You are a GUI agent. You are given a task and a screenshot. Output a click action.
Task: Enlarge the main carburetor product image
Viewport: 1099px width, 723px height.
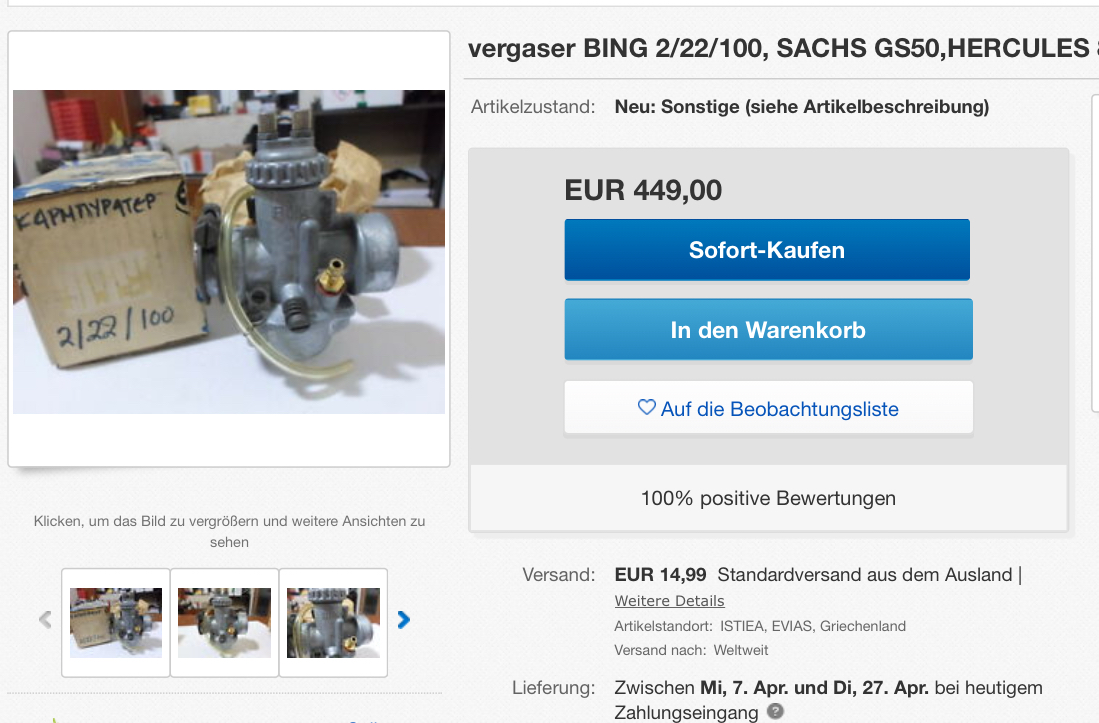228,252
